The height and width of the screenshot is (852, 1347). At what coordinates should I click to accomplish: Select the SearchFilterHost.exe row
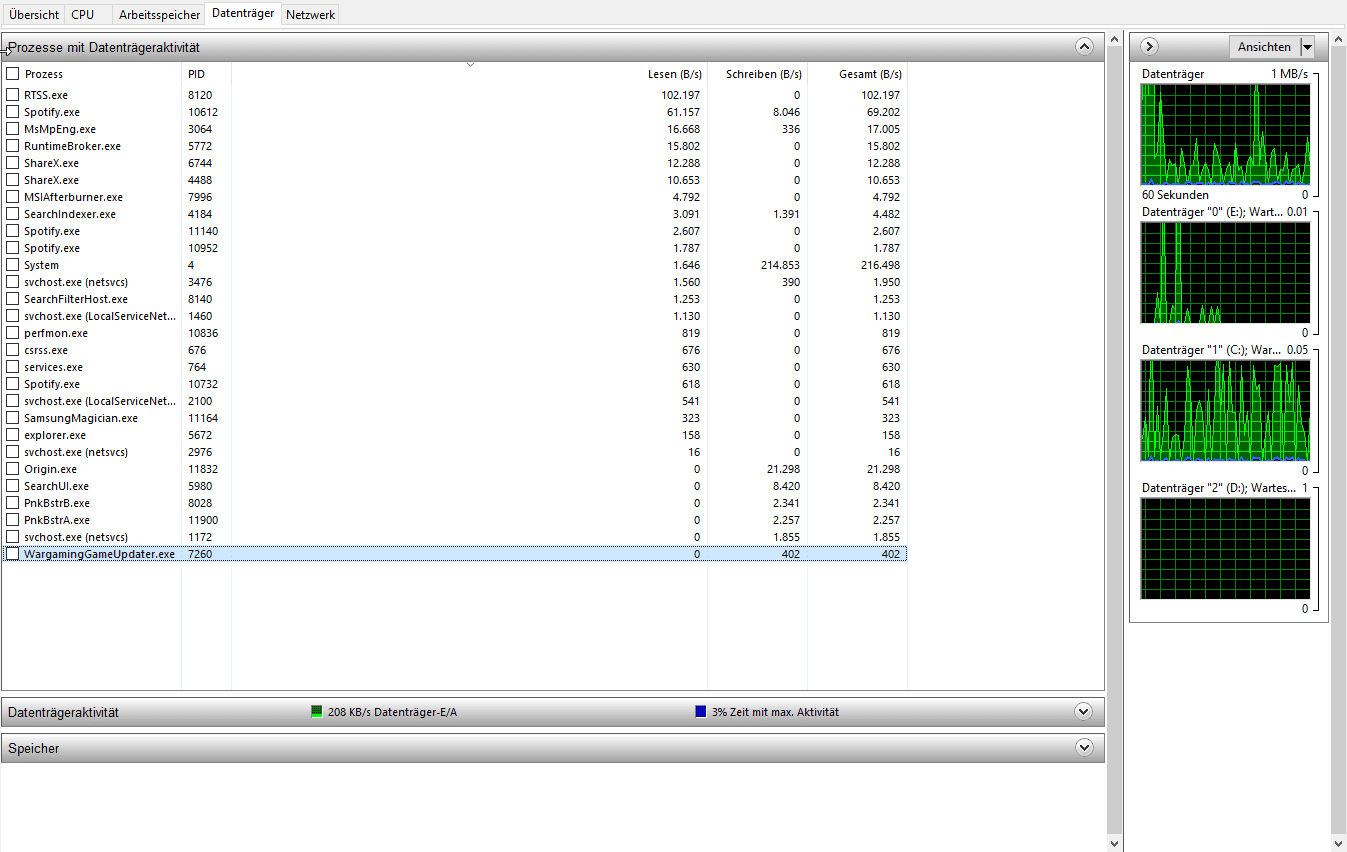click(x=454, y=299)
